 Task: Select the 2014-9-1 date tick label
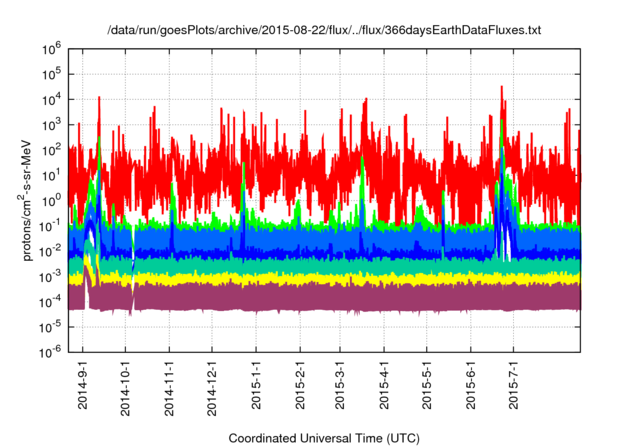[x=82, y=386]
